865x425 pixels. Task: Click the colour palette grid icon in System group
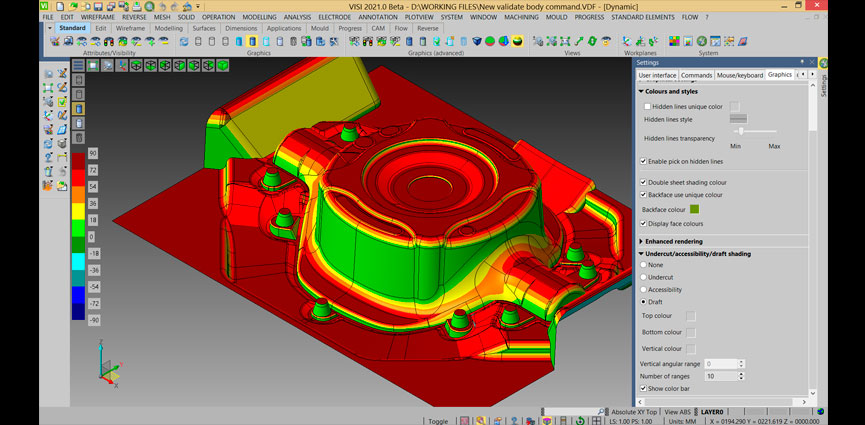pyautogui.click(x=674, y=41)
